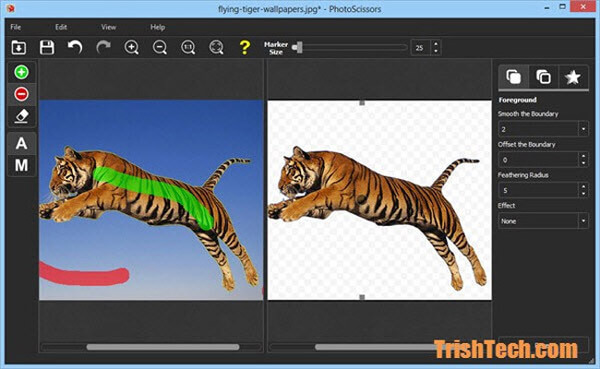
Task: Click the bottom crop handle of the result preview
Action: click(x=362, y=297)
